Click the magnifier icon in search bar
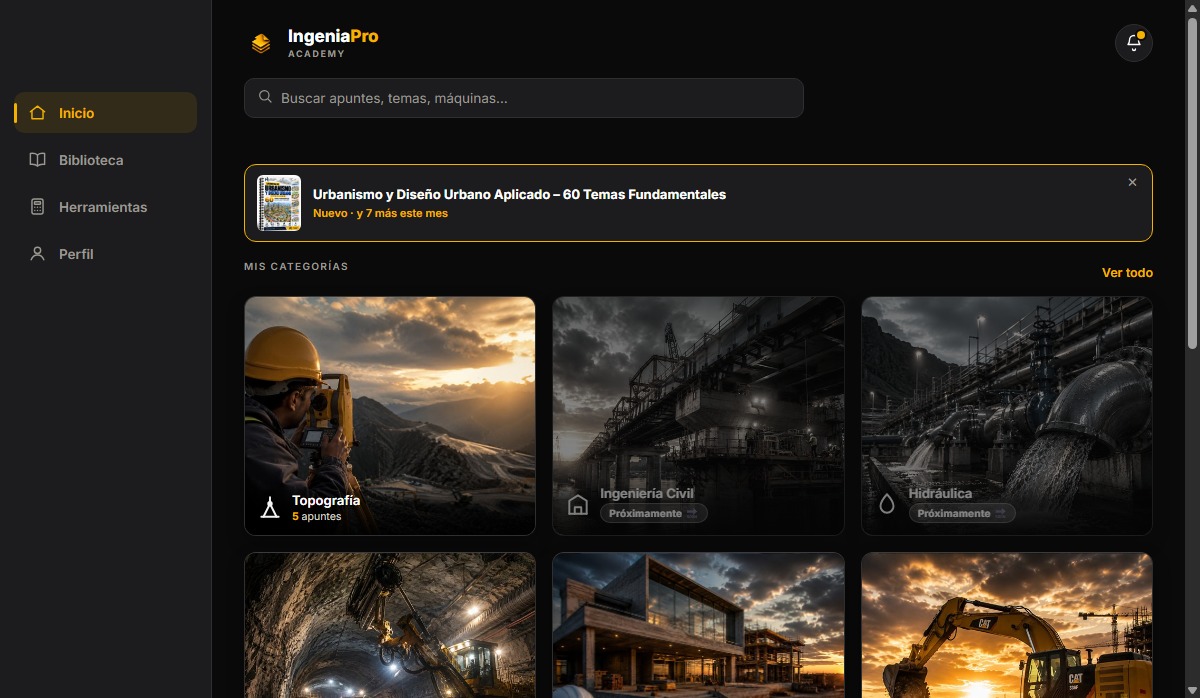Viewport: 1200px width, 698px height. pyautogui.click(x=265, y=97)
